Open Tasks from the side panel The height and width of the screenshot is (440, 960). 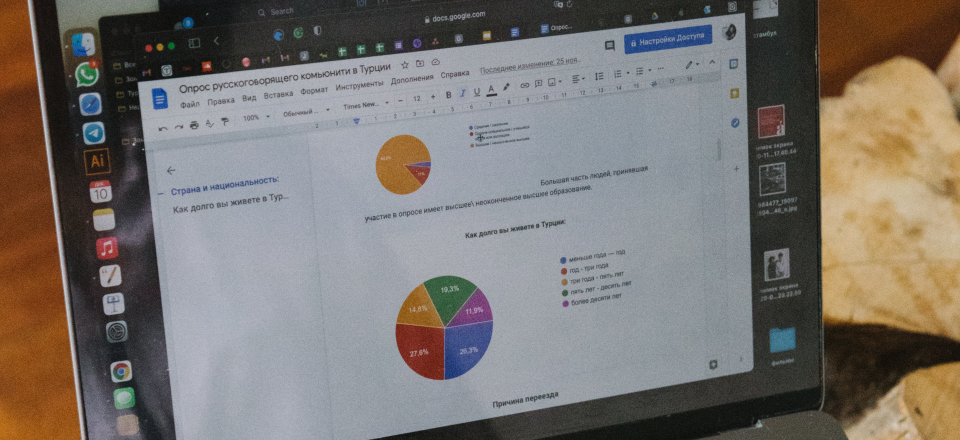point(735,123)
